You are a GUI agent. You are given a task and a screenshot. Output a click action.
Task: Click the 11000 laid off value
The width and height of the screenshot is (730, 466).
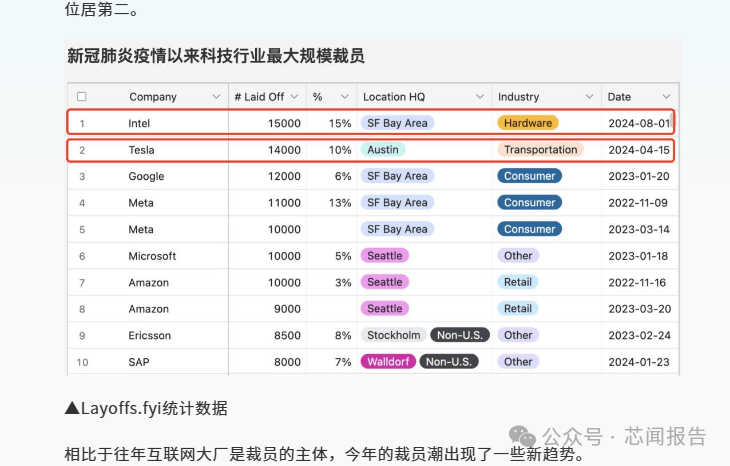(x=284, y=203)
